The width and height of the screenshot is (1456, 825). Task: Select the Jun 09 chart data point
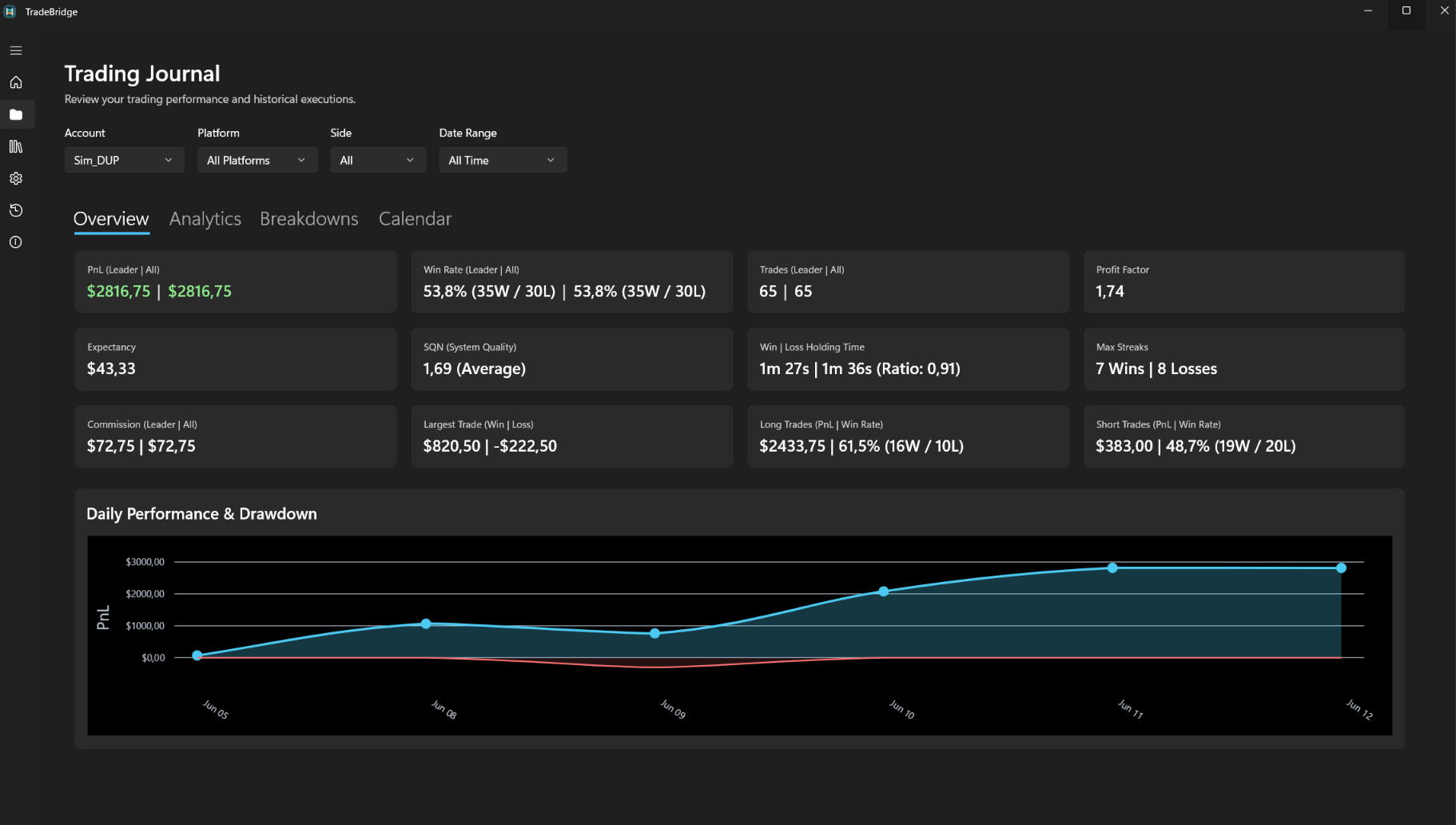[x=654, y=633]
